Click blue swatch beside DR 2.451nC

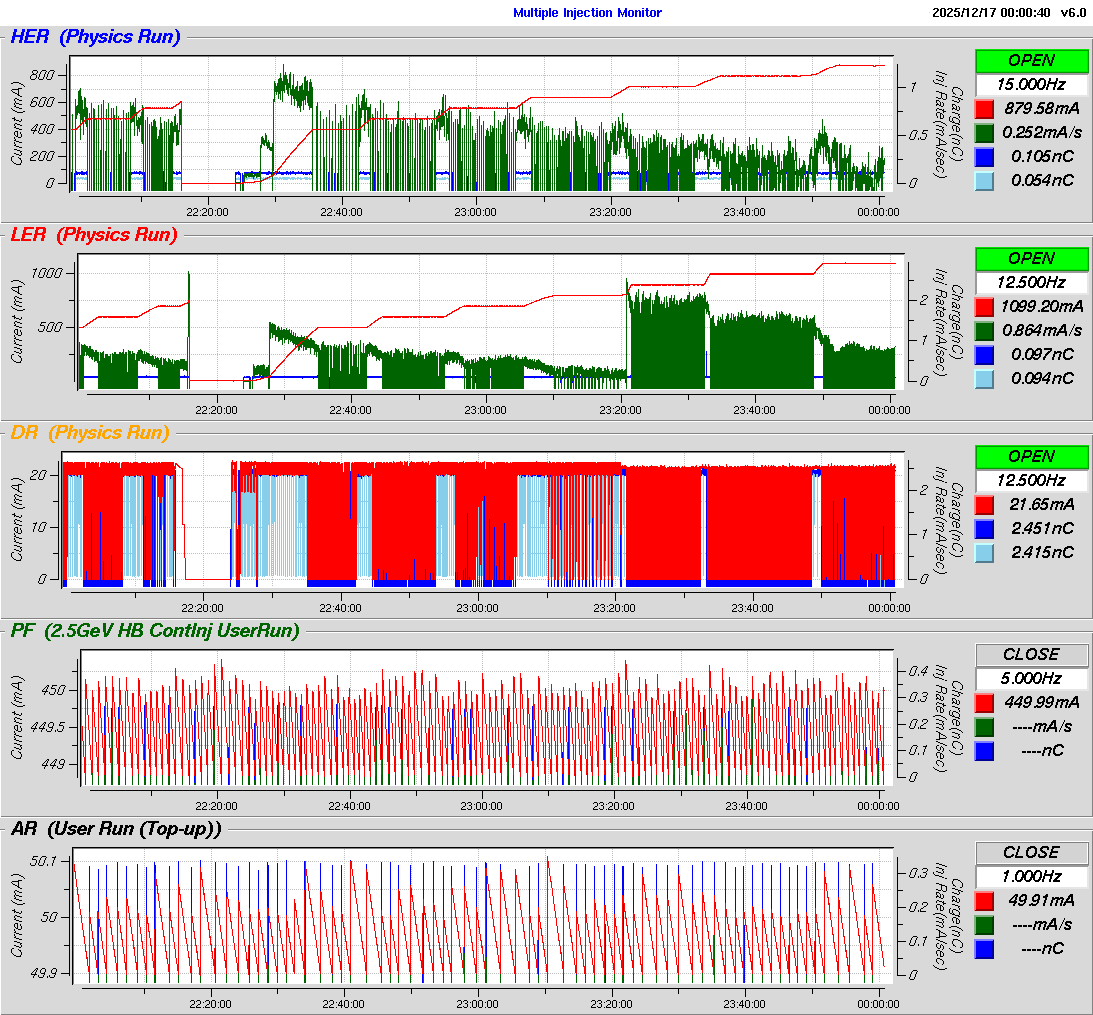[x=984, y=528]
